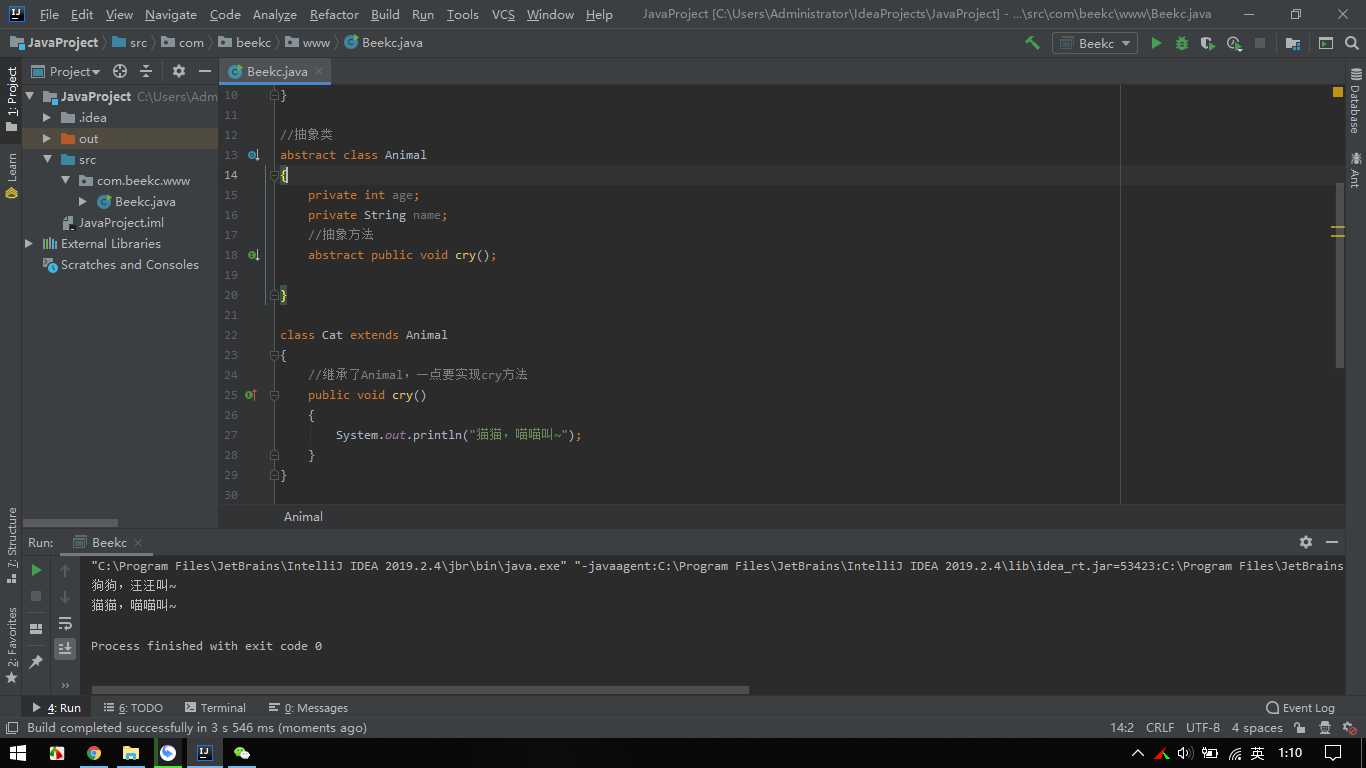Locate the opened file with the target icon
The width and height of the screenshot is (1366, 768).
120,71
